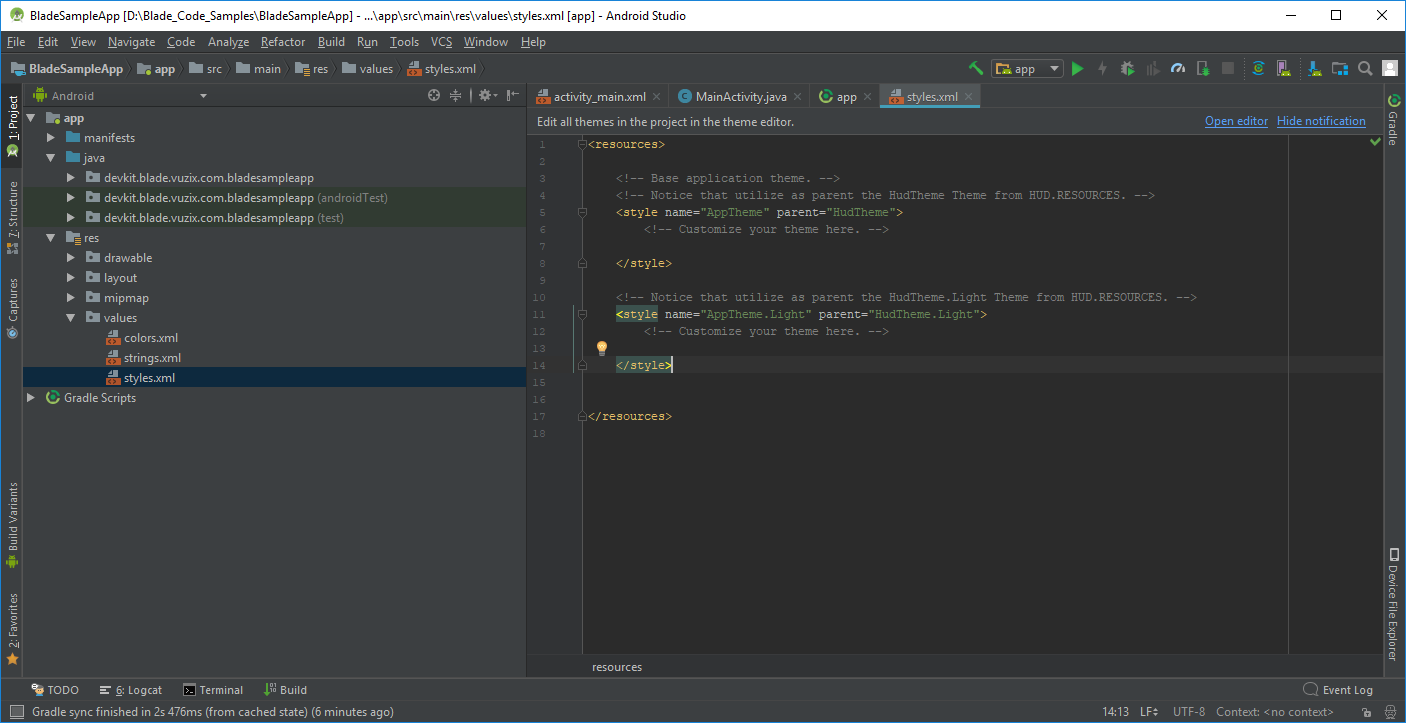Viewport: 1406px width, 723px height.
Task: Open Project panel gear settings
Action: pos(487,95)
